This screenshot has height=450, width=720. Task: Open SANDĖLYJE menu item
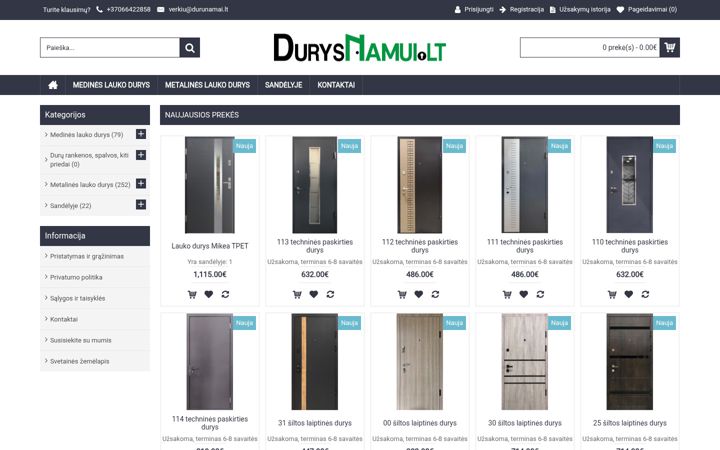(283, 85)
